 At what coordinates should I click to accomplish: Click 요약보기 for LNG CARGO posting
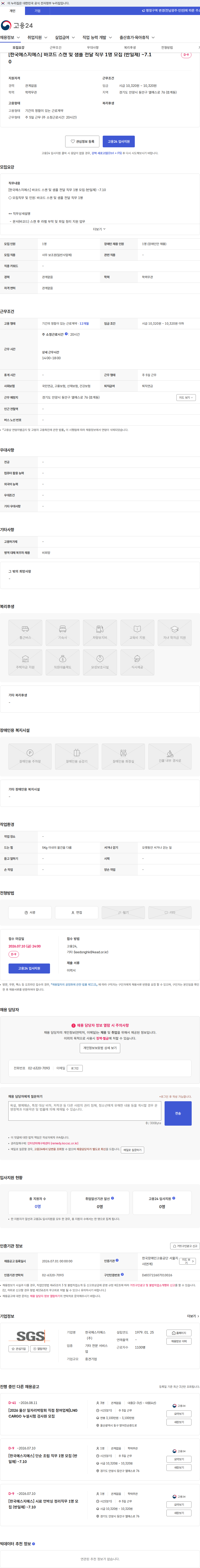179,1414
